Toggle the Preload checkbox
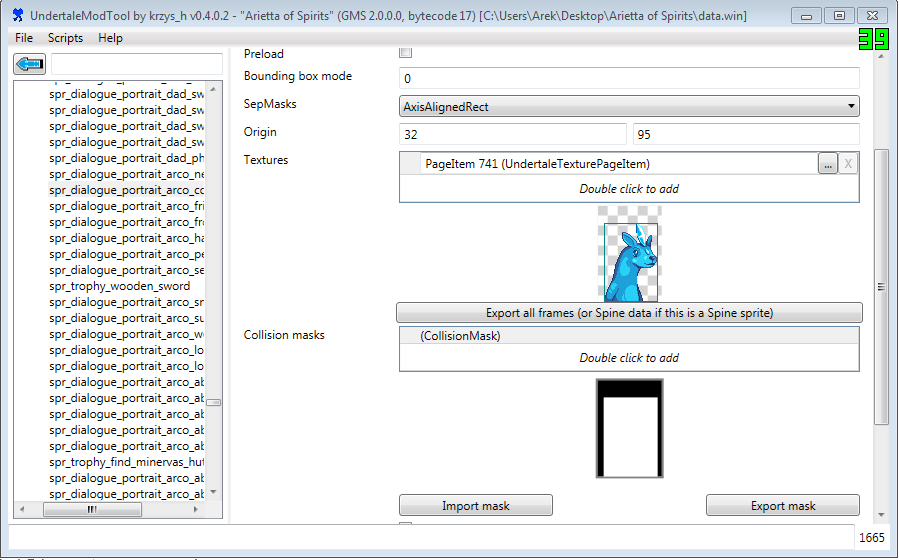This screenshot has width=899, height=560. tap(405, 54)
